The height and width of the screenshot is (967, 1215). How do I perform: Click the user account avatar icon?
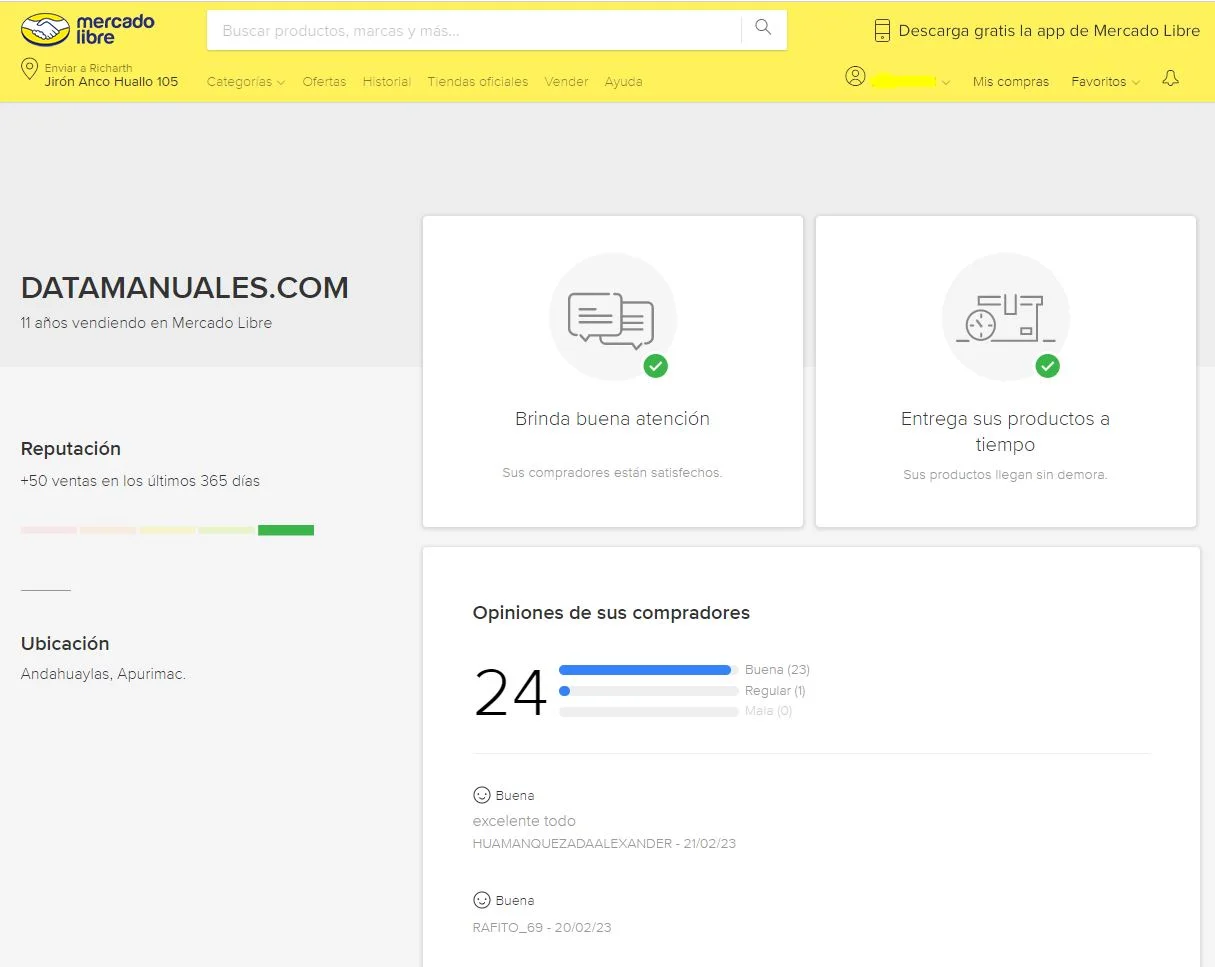point(855,76)
